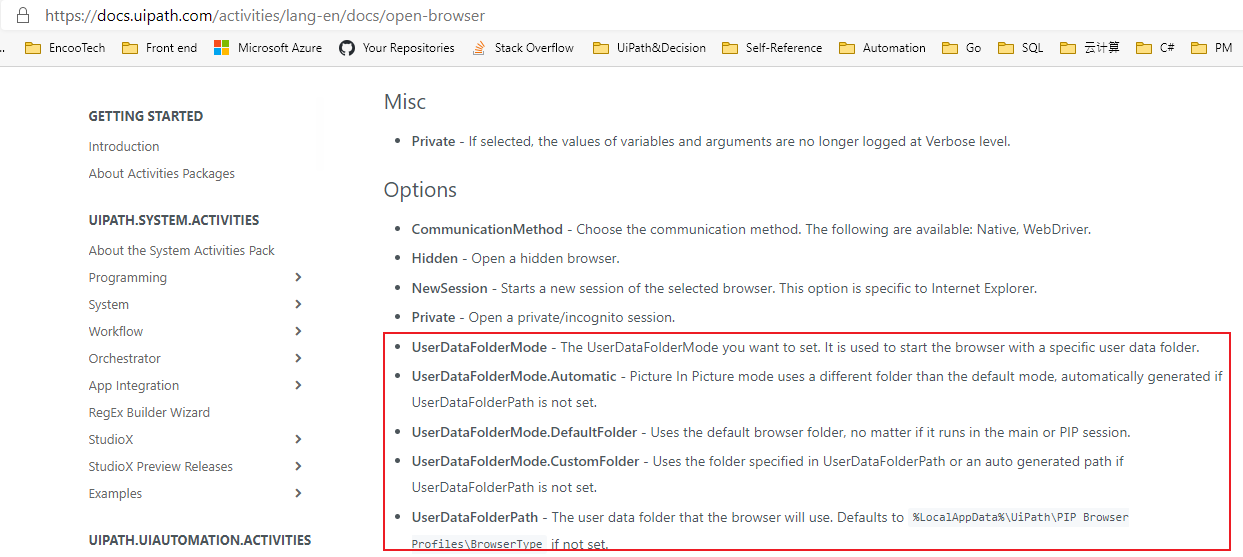Open Stack Overflow bookmark

[523, 47]
